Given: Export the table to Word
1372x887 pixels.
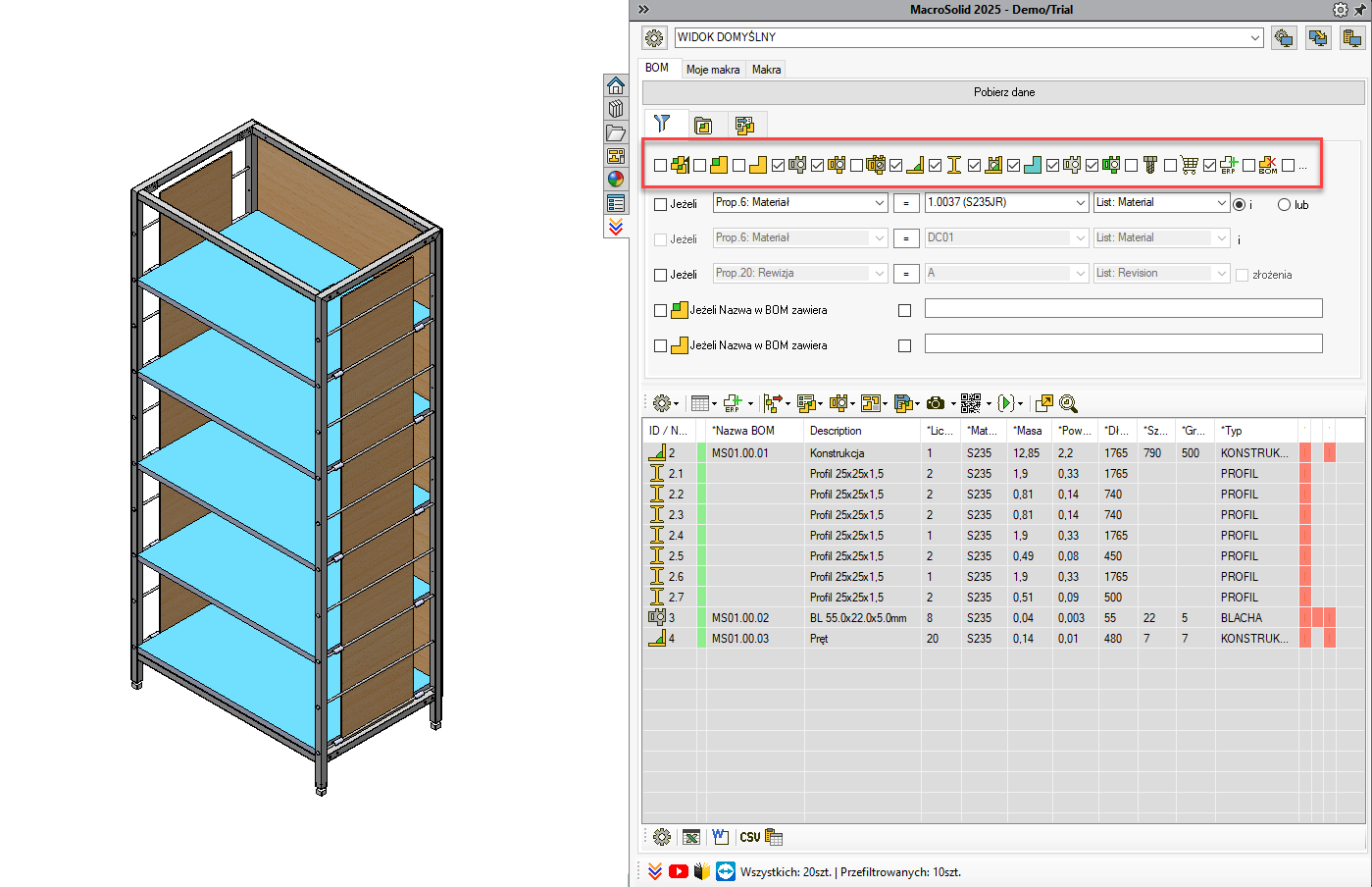Looking at the screenshot, I should pos(721,837).
